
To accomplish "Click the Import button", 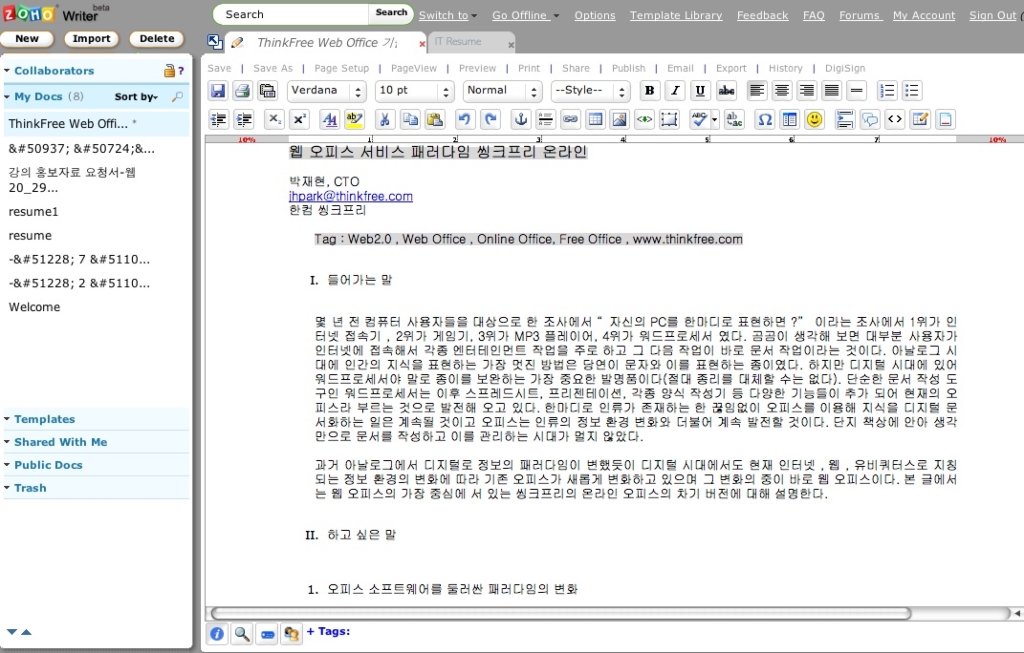I will (x=91, y=39).
